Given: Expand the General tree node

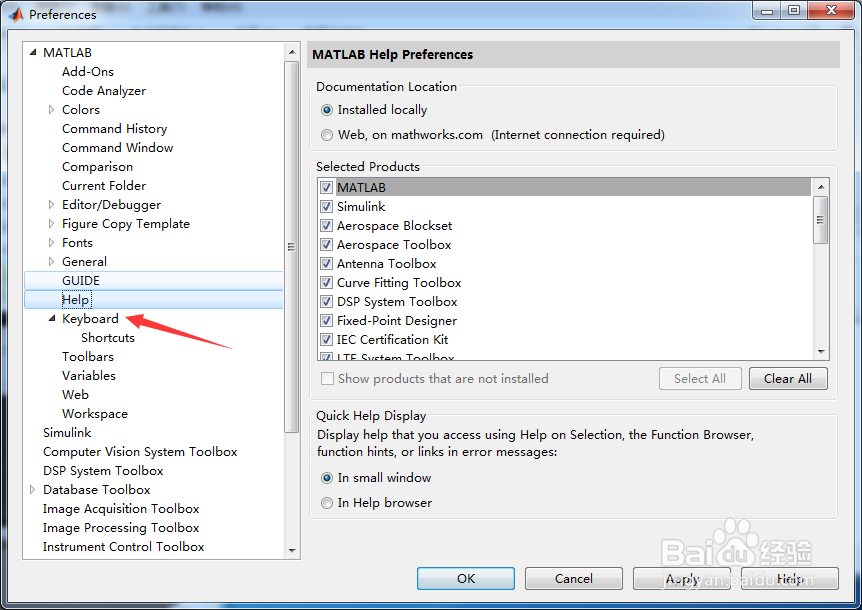Looking at the screenshot, I should [x=51, y=262].
